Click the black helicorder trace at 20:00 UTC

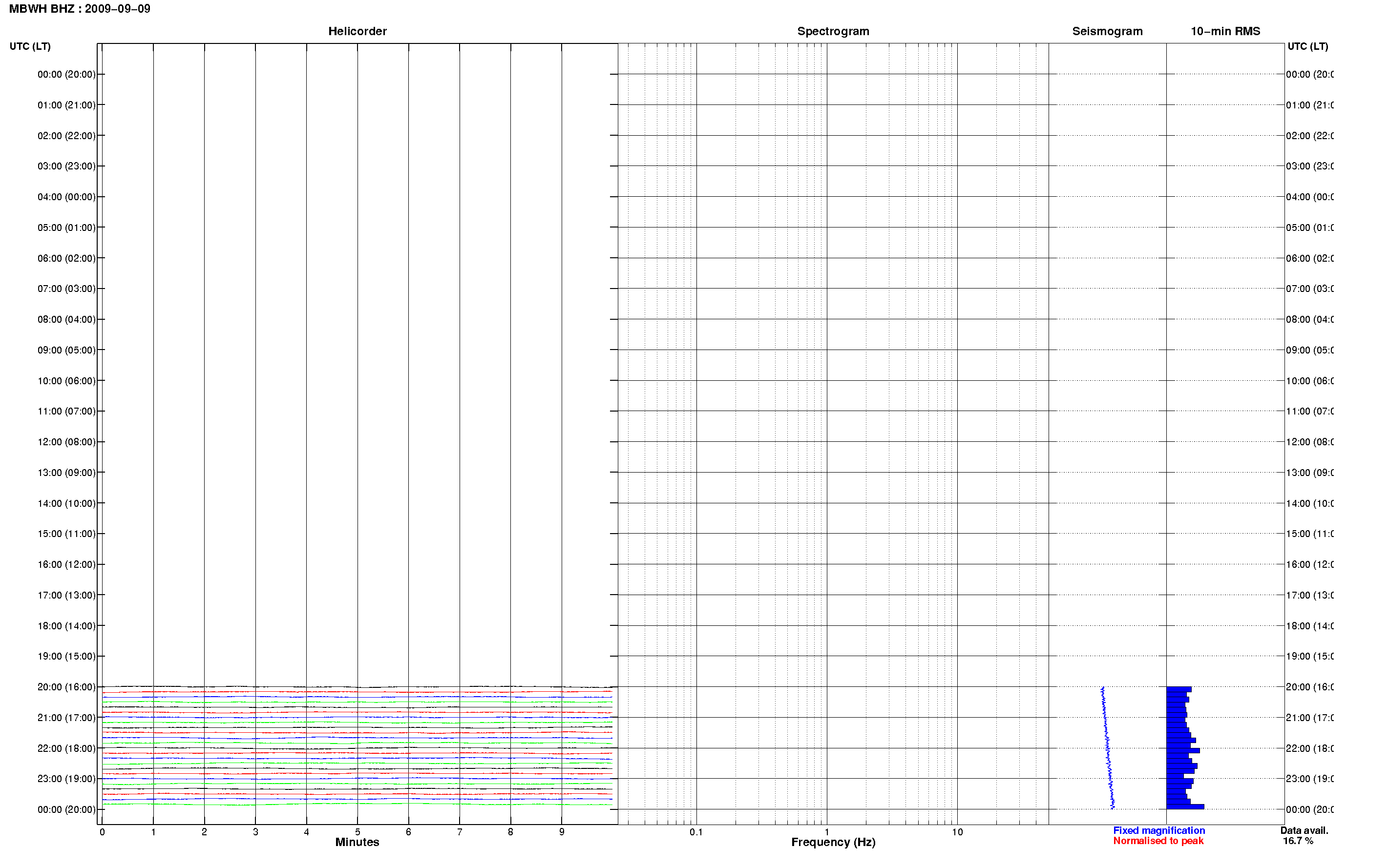(x=357, y=686)
